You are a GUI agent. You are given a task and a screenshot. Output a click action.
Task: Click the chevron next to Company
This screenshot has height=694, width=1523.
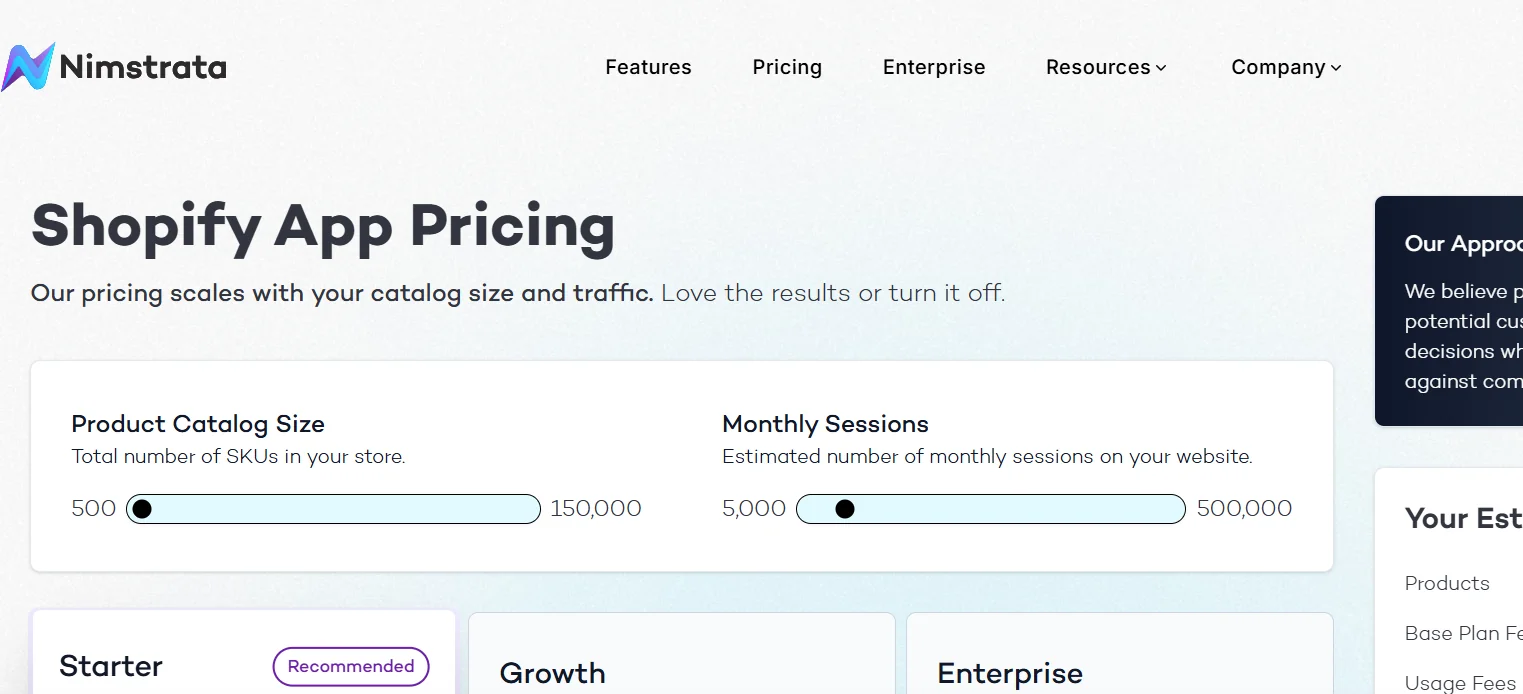tap(1336, 68)
